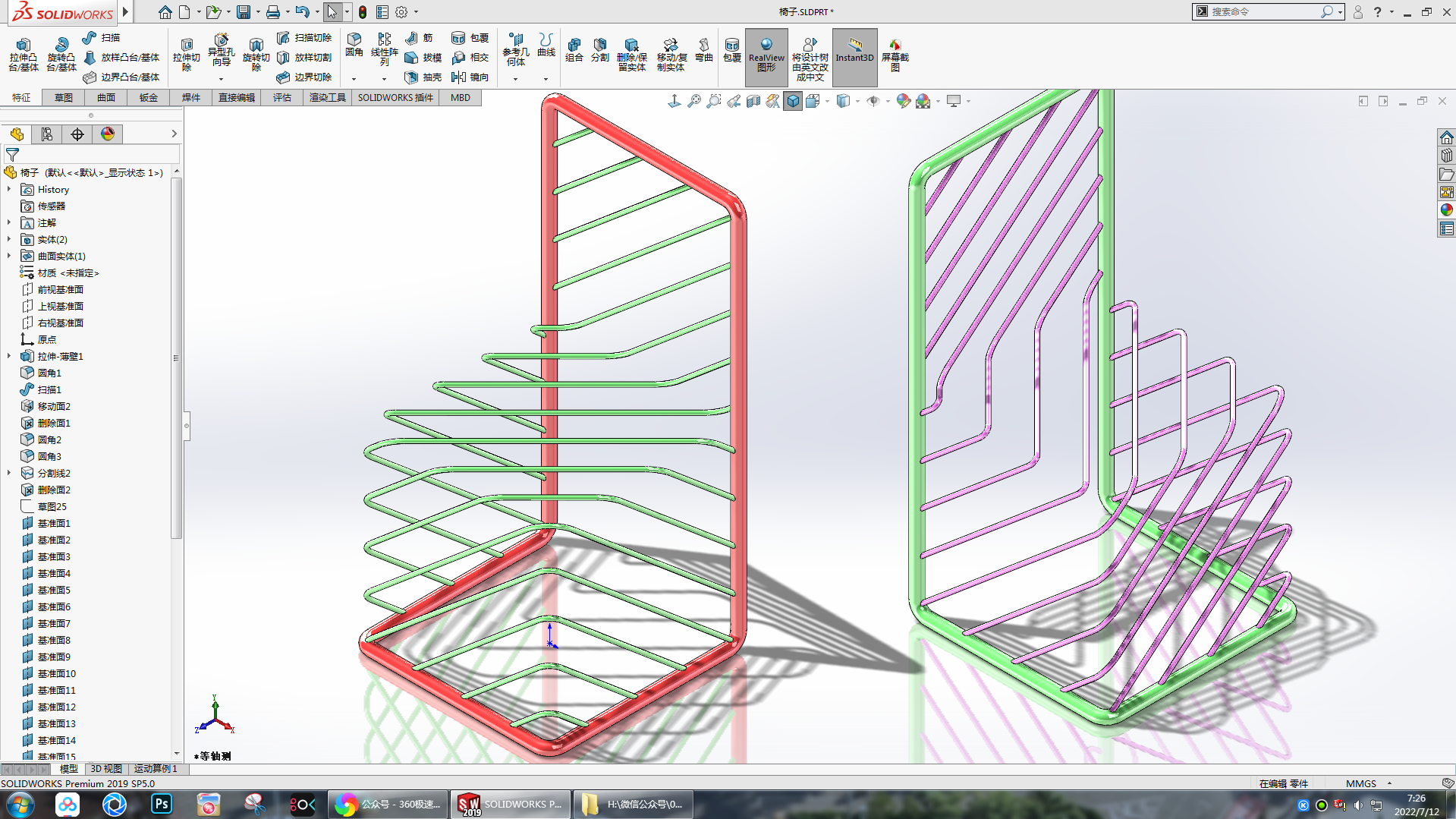Select the 分割 split tool
The height and width of the screenshot is (819, 1456).
(600, 50)
